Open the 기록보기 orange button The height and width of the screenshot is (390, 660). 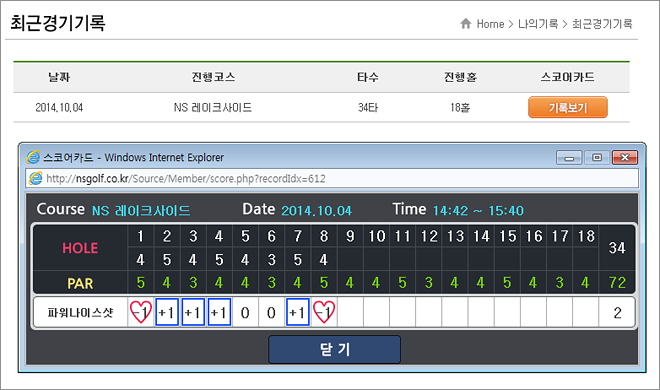coord(568,107)
